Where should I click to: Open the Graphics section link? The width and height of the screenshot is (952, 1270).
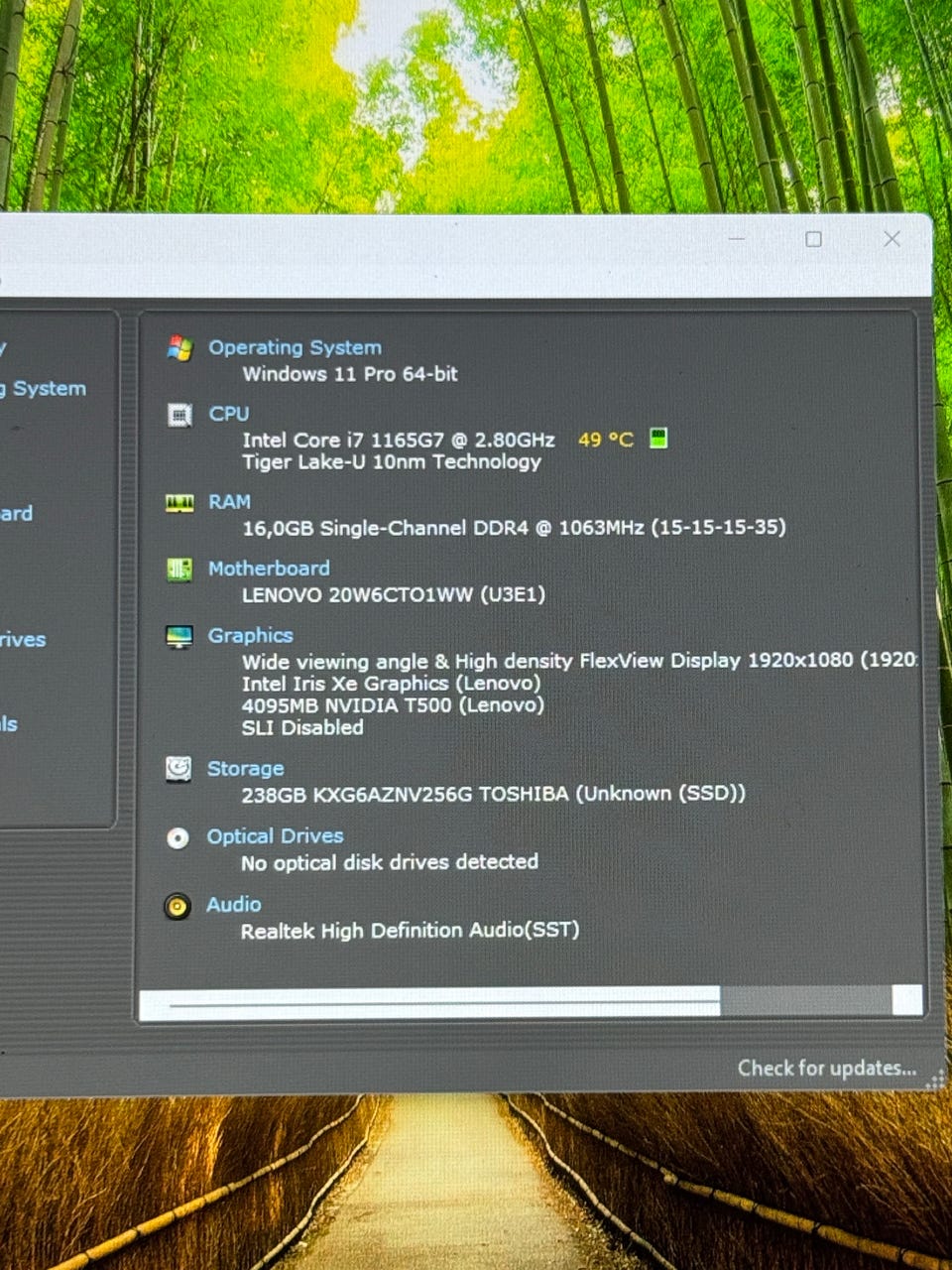[x=250, y=635]
